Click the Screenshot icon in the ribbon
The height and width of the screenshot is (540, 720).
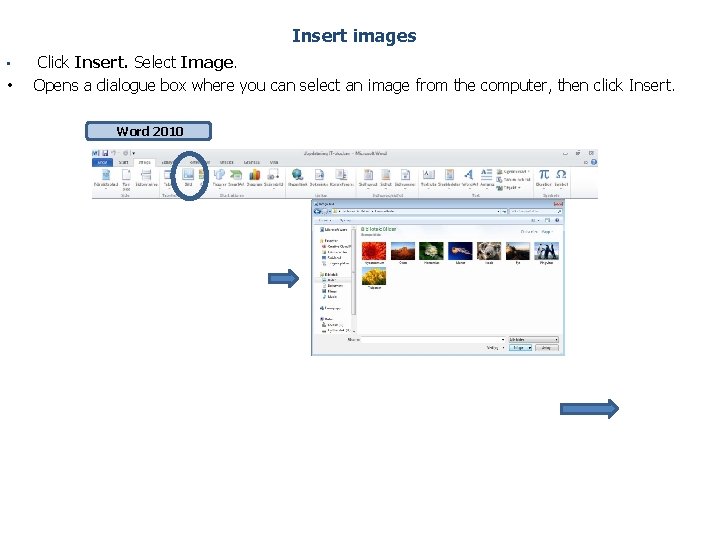273,174
